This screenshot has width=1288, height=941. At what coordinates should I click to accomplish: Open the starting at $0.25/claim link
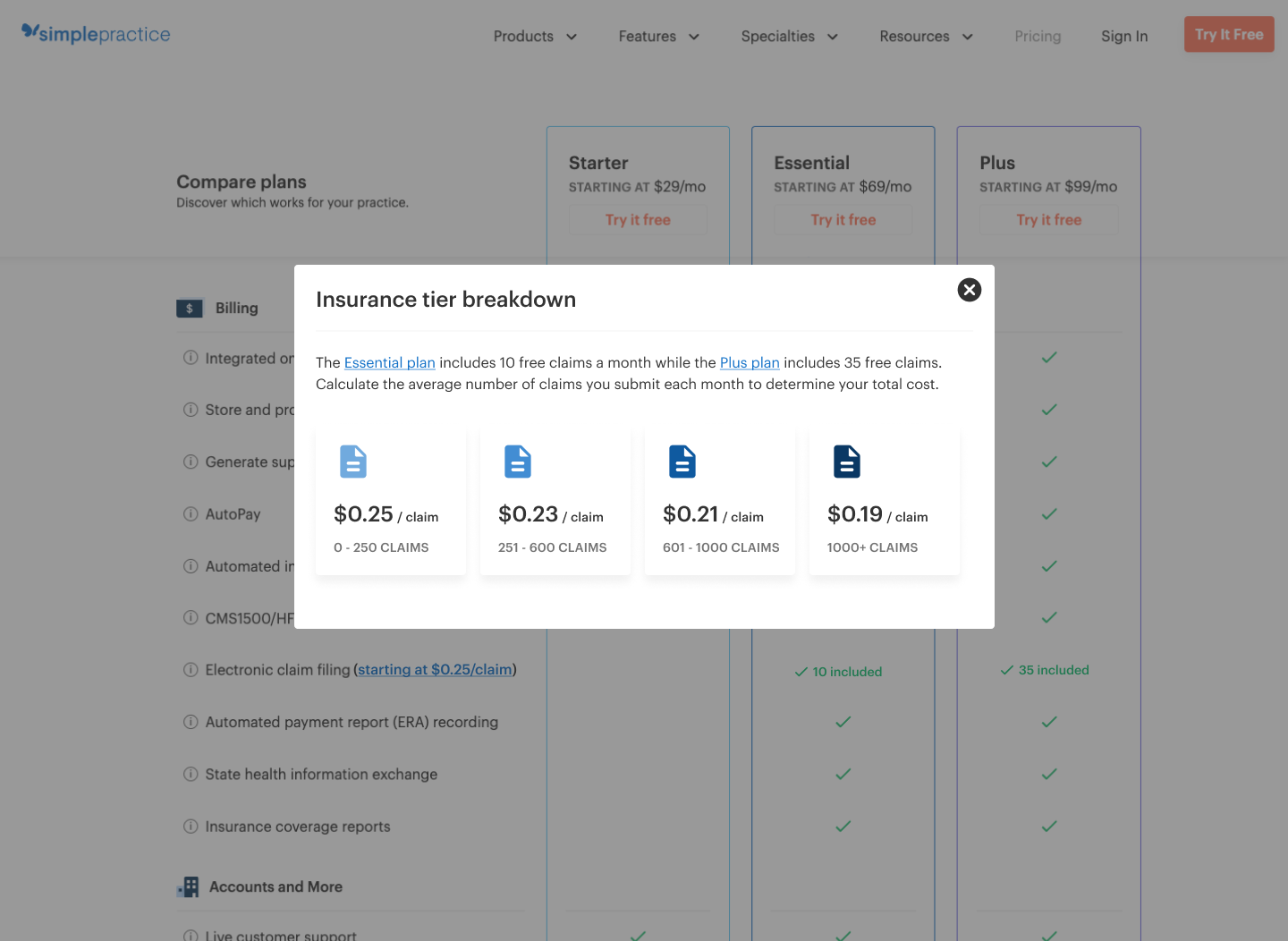pyautogui.click(x=436, y=670)
